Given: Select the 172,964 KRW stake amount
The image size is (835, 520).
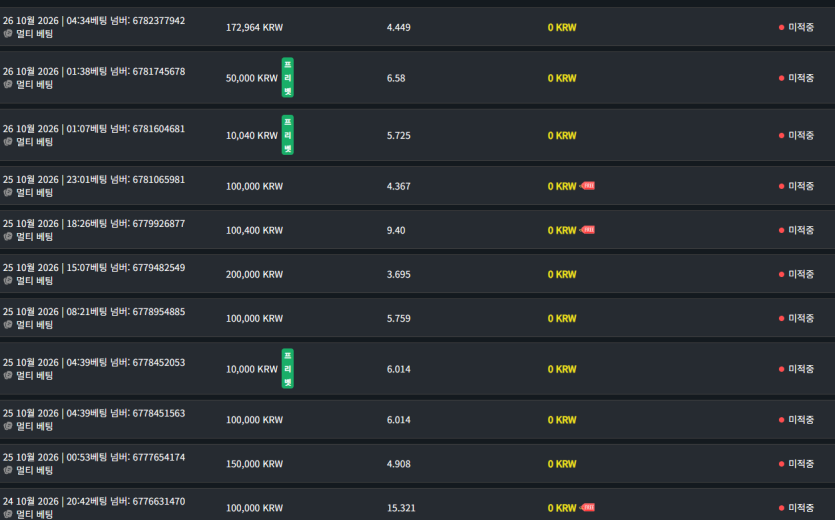Looking at the screenshot, I should (x=255, y=27).
